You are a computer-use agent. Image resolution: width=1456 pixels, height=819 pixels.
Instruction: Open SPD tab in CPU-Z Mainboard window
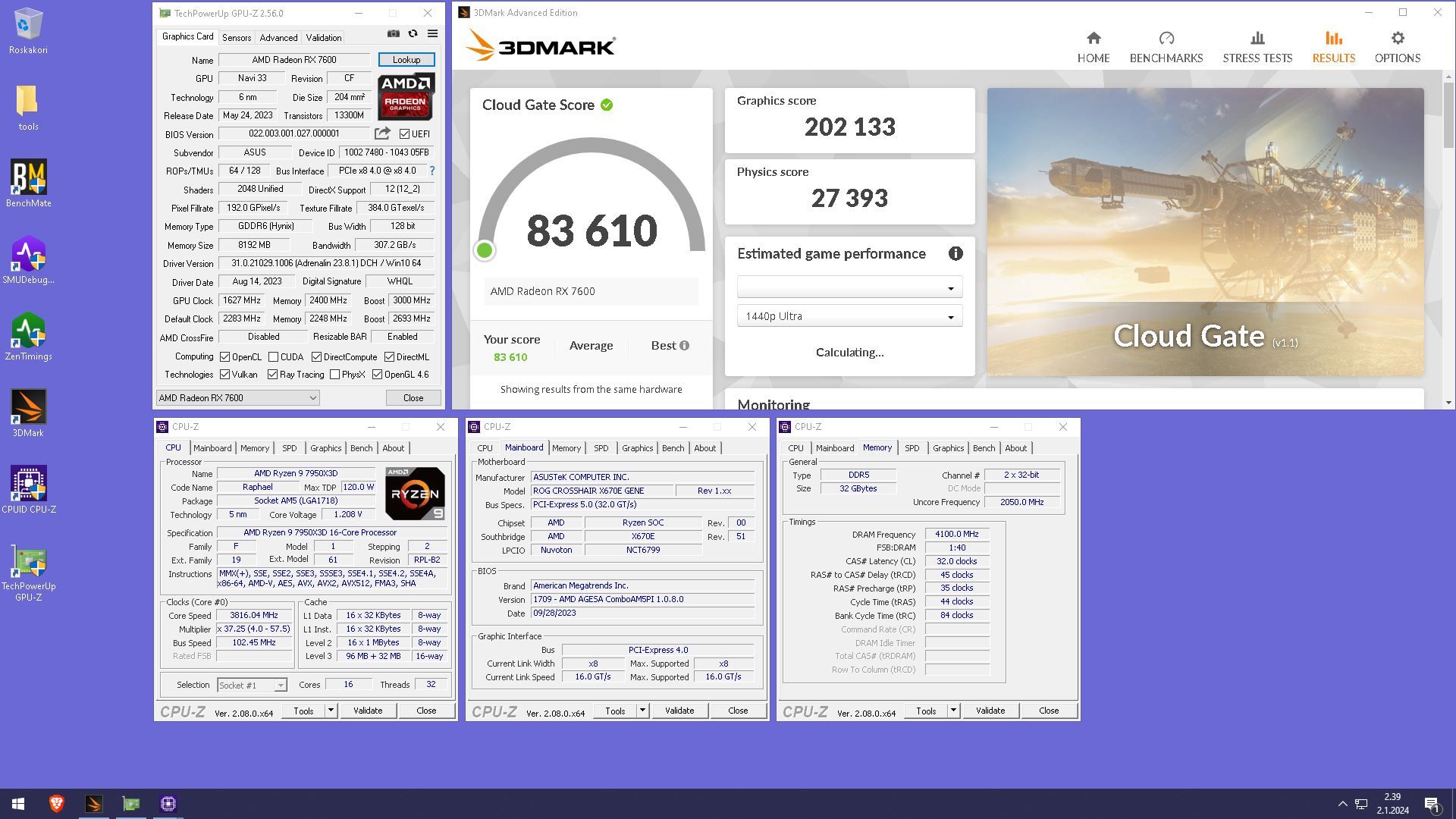(x=601, y=448)
